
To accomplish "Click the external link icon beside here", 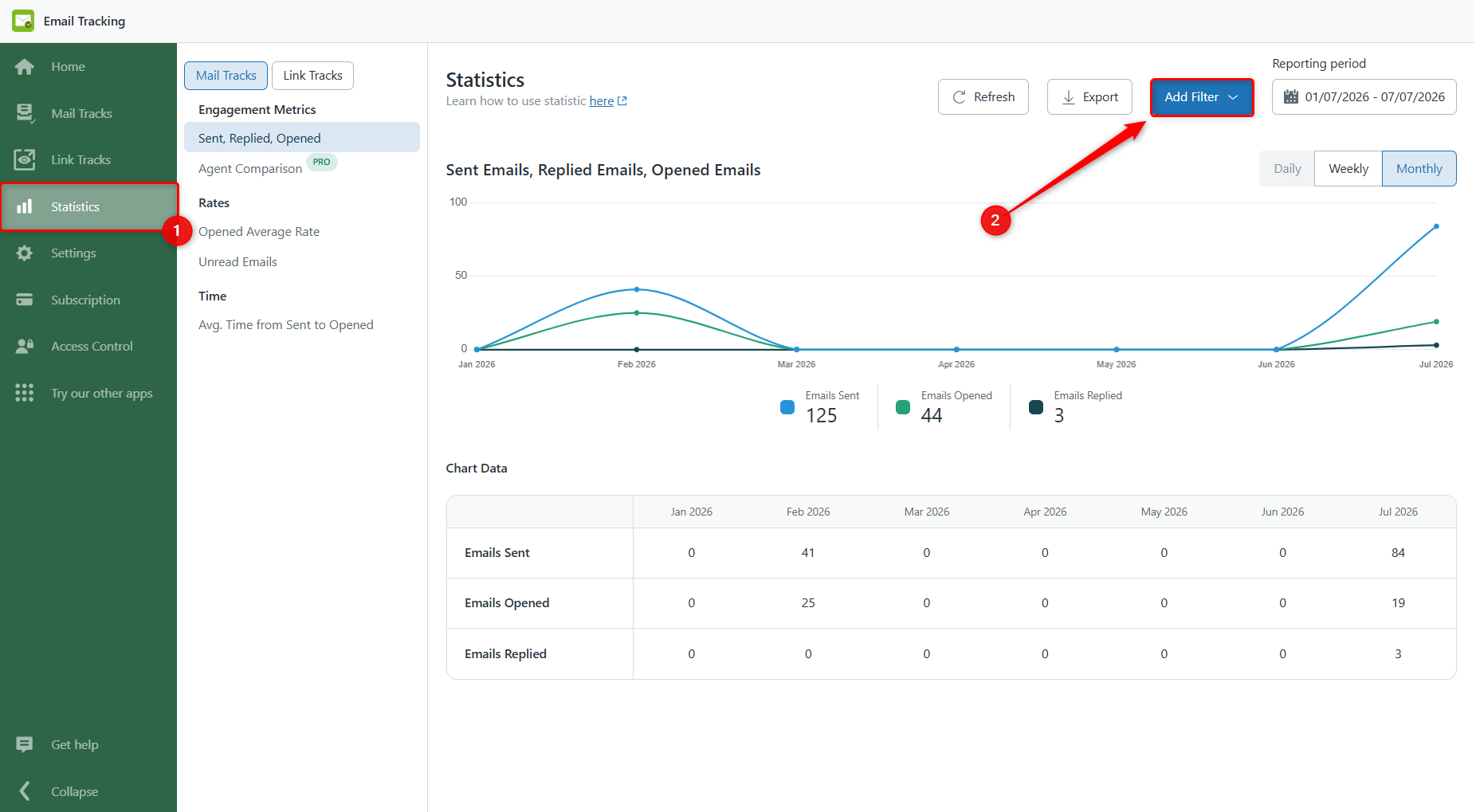I will (x=622, y=101).
